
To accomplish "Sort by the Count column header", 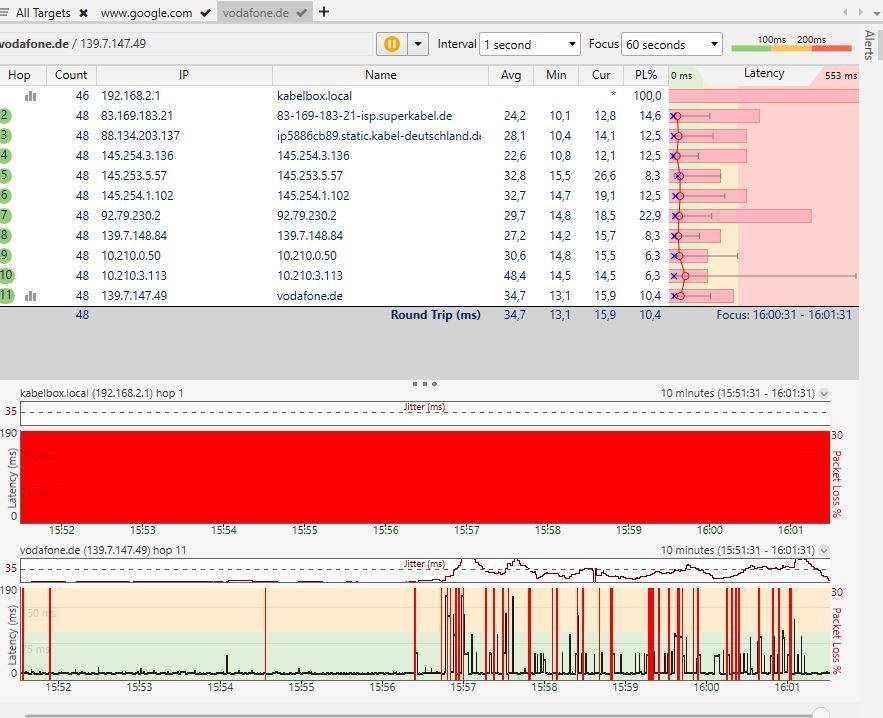I will (70, 75).
